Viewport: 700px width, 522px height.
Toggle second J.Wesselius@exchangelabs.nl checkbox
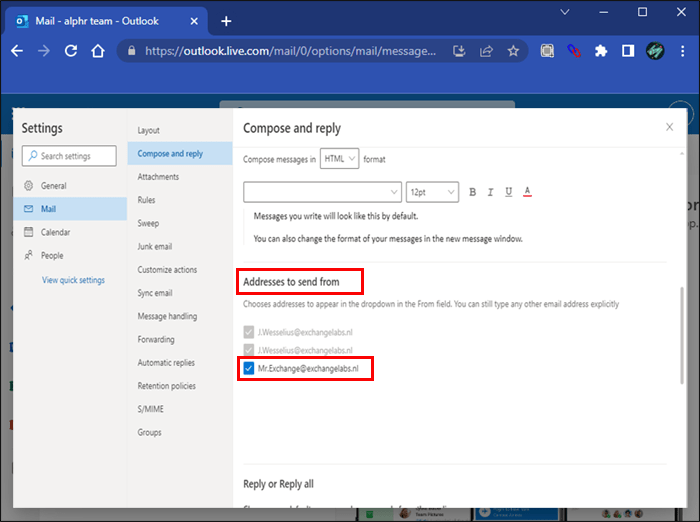[x=249, y=350]
